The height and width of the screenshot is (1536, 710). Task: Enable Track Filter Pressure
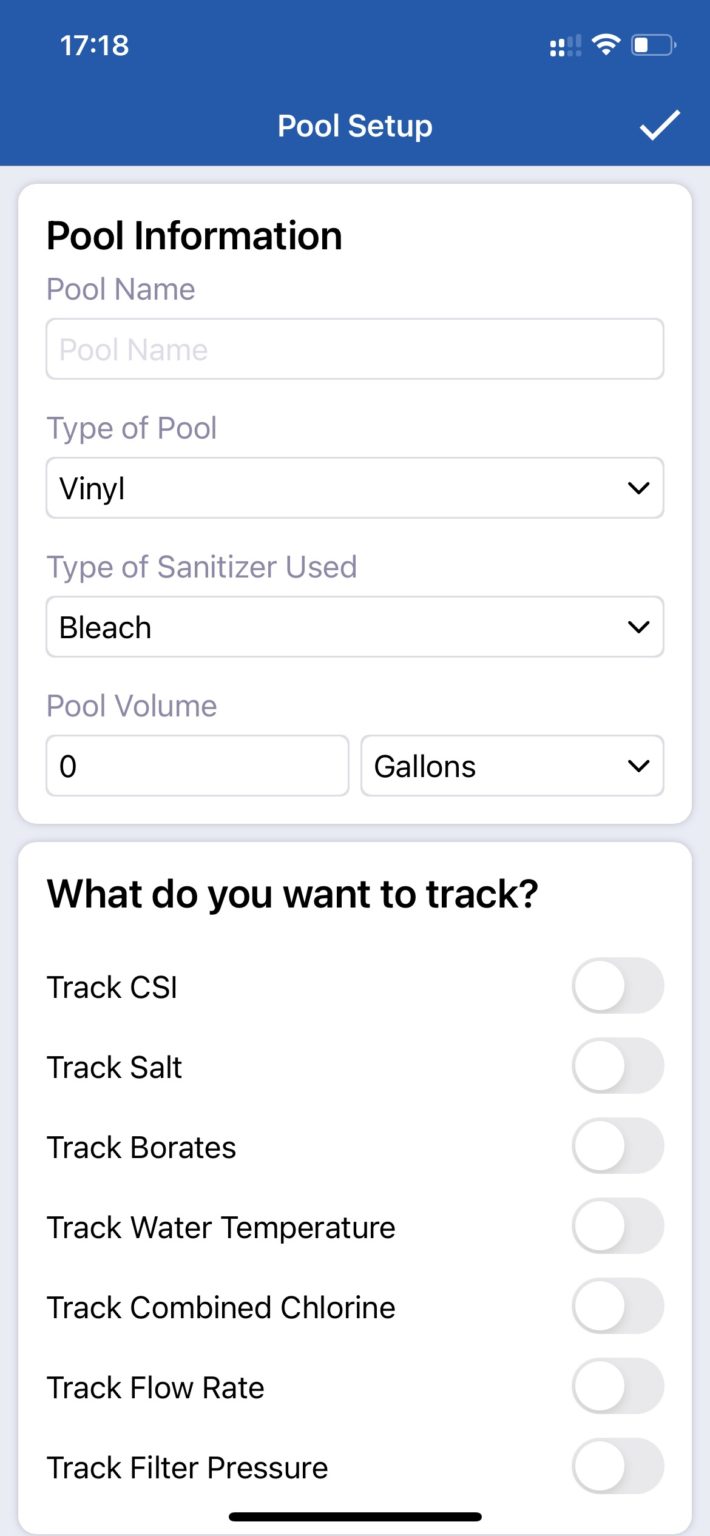pyautogui.click(x=617, y=1466)
